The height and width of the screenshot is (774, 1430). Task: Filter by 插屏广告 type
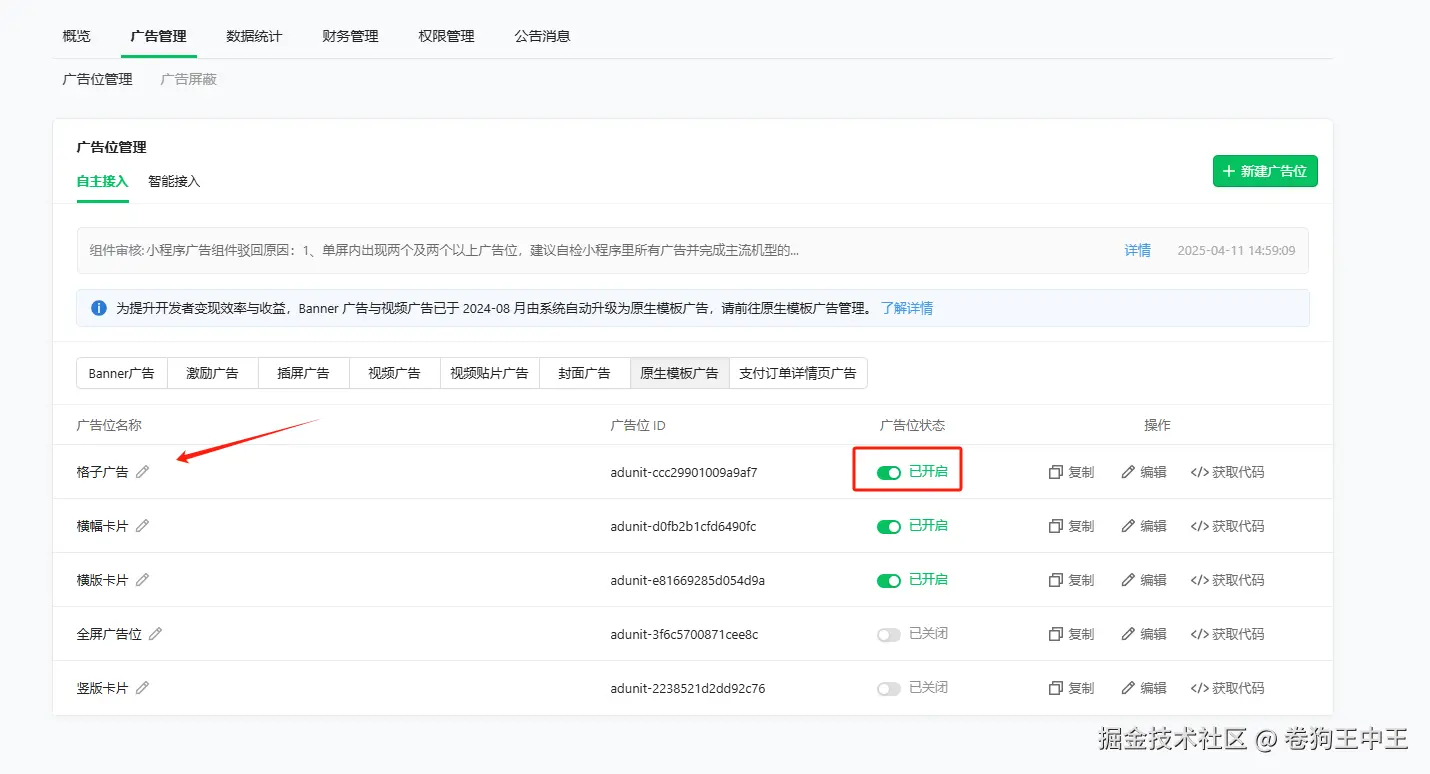coord(303,373)
